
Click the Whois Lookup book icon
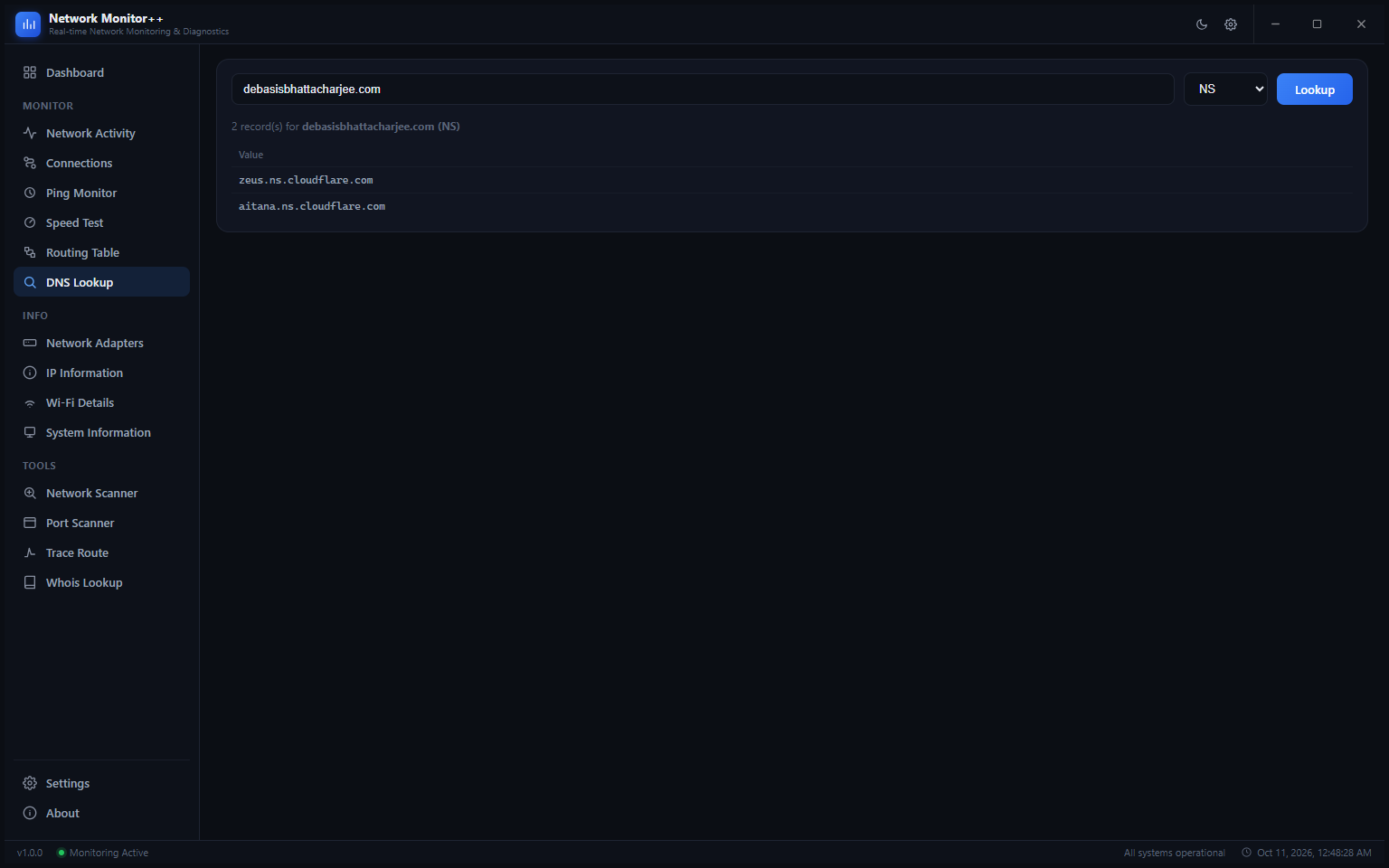coord(30,582)
